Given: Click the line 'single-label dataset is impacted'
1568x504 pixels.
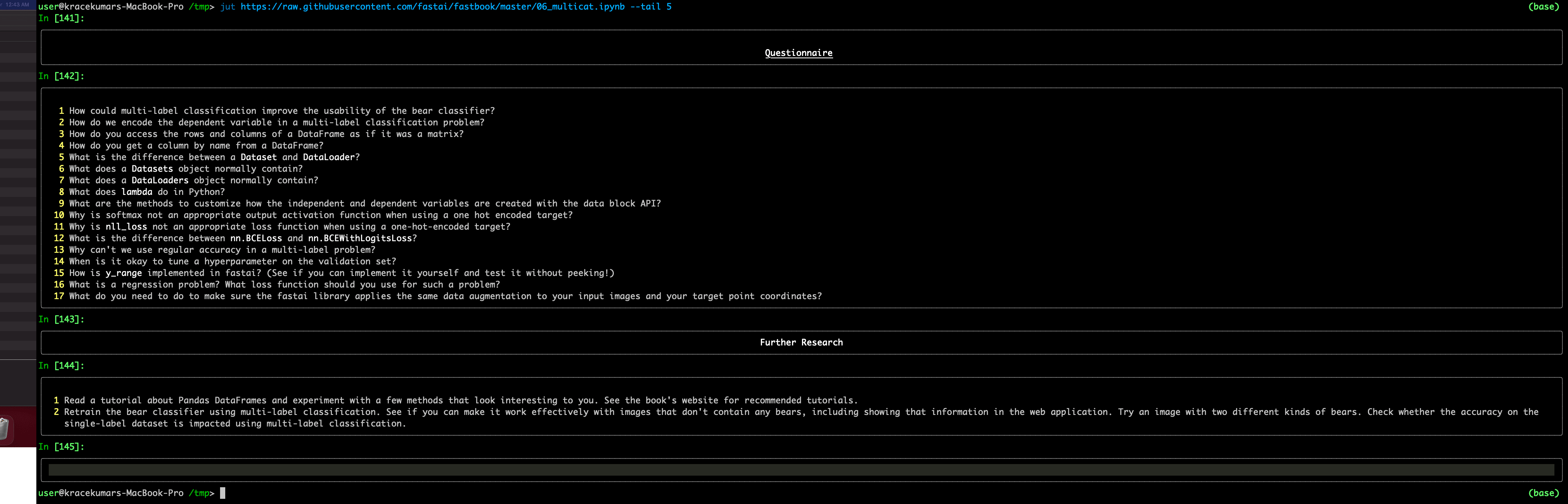Looking at the screenshot, I should point(235,423).
